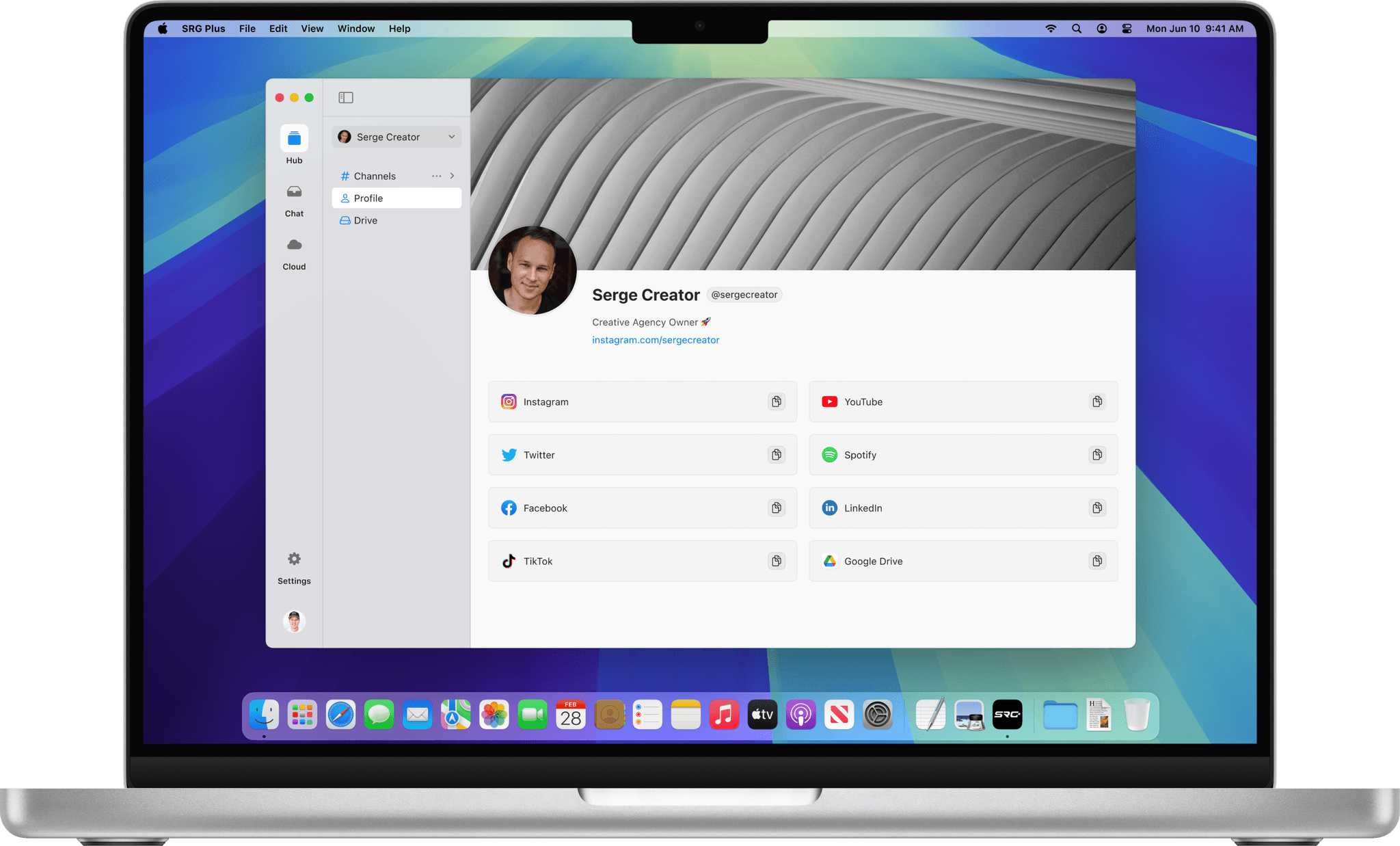Open Control Center in menu bar
Viewport: 1400px width, 846px height.
click(x=1127, y=29)
